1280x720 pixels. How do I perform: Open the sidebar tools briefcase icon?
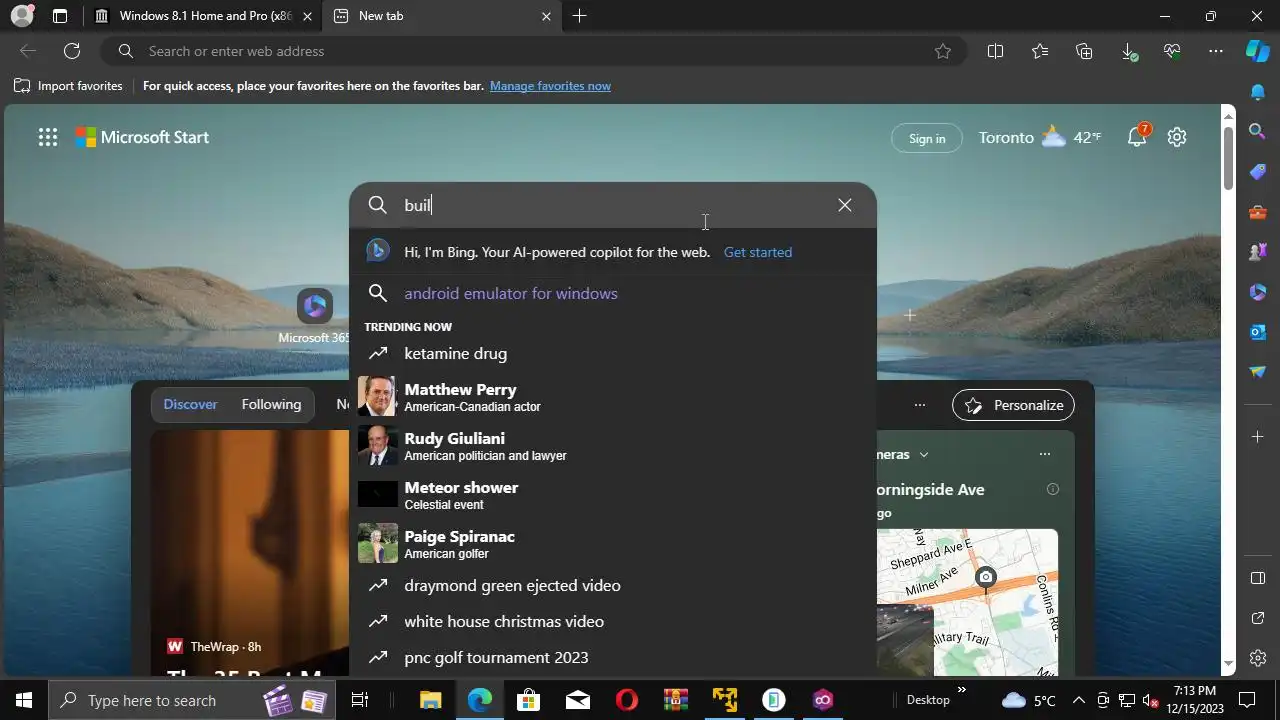coord(1258,211)
